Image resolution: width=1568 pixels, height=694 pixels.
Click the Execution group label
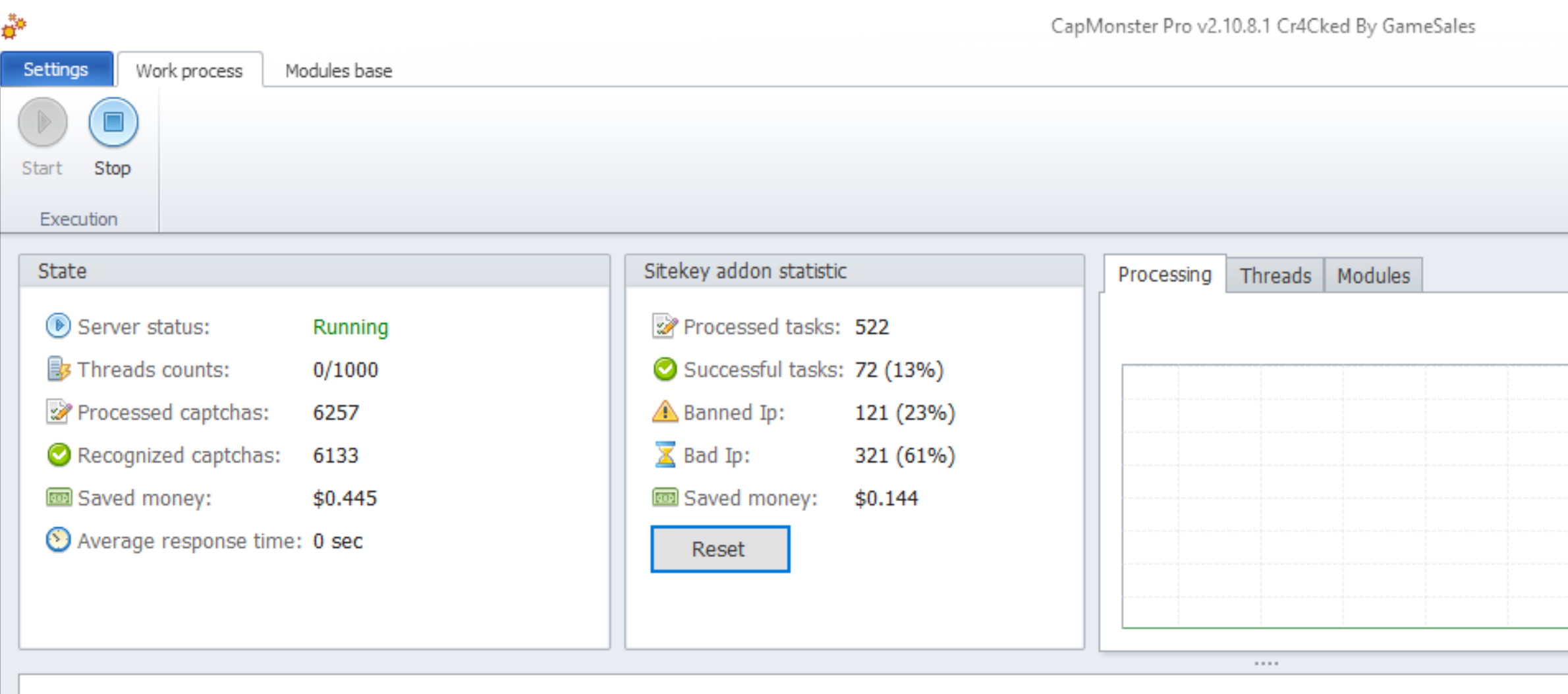point(78,219)
